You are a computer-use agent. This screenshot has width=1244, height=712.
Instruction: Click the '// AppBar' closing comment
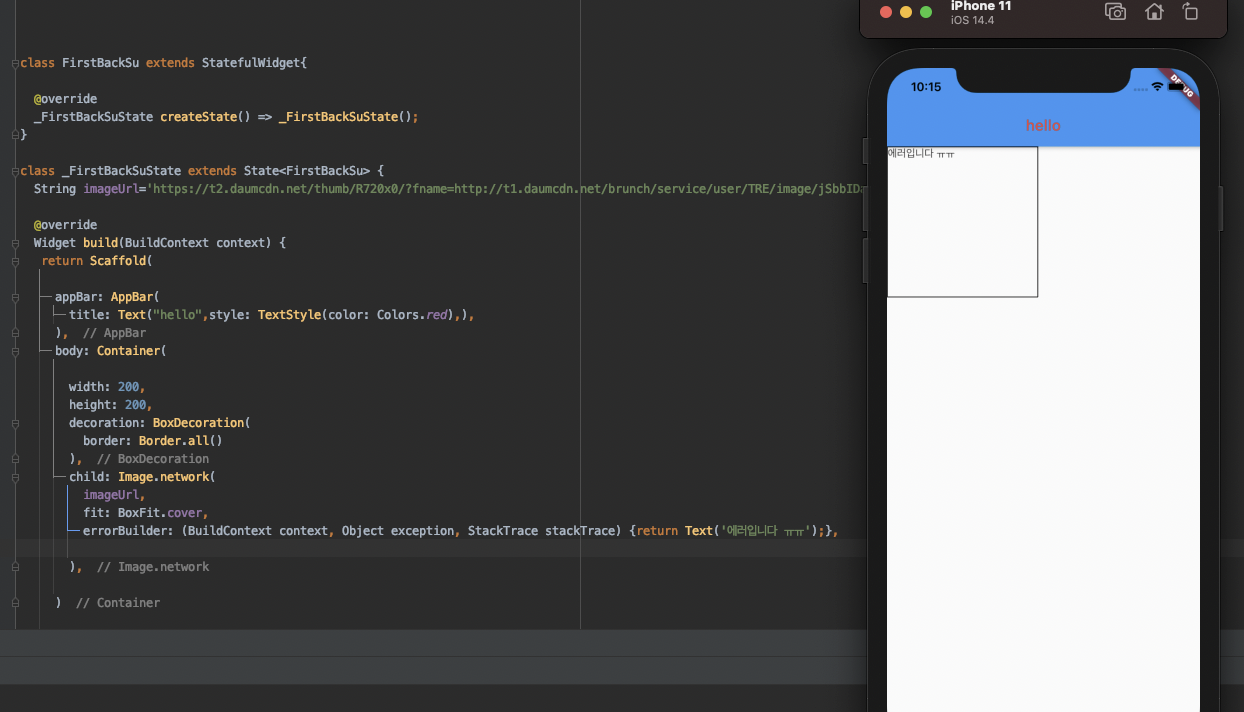[114, 333]
